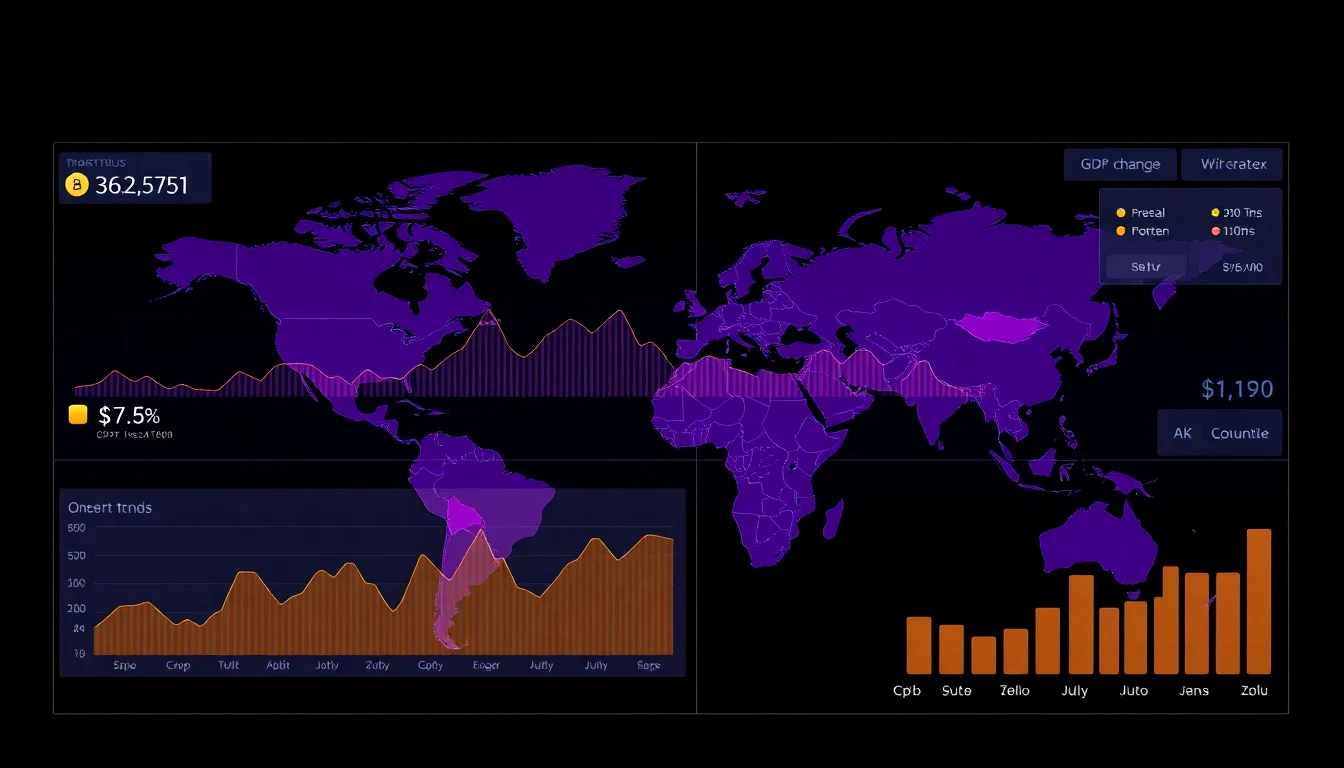1344x768 pixels.
Task: Click the Bitcoin icon beside 362,5751
Action: click(x=78, y=185)
